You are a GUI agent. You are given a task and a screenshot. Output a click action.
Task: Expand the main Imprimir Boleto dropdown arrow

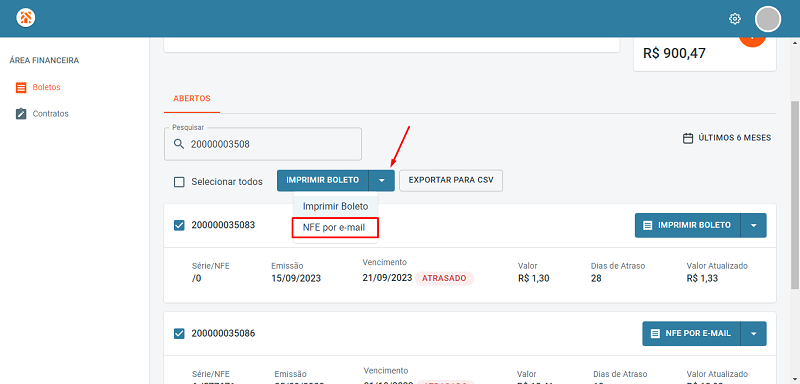pyautogui.click(x=382, y=181)
